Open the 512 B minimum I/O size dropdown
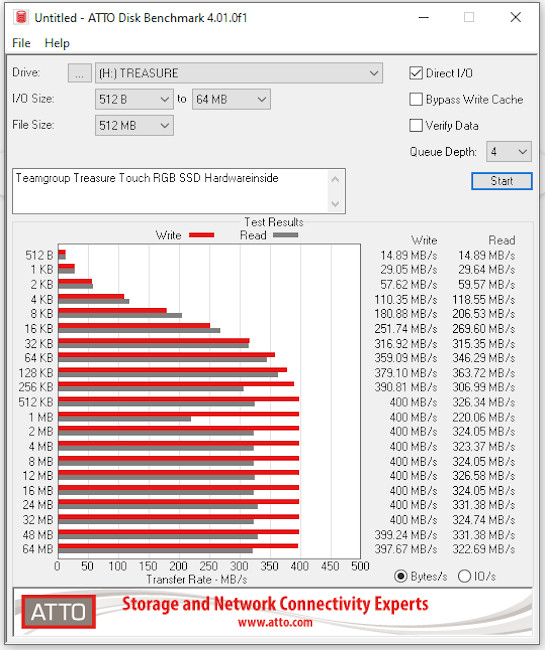This screenshot has width=545, height=650. tap(134, 99)
